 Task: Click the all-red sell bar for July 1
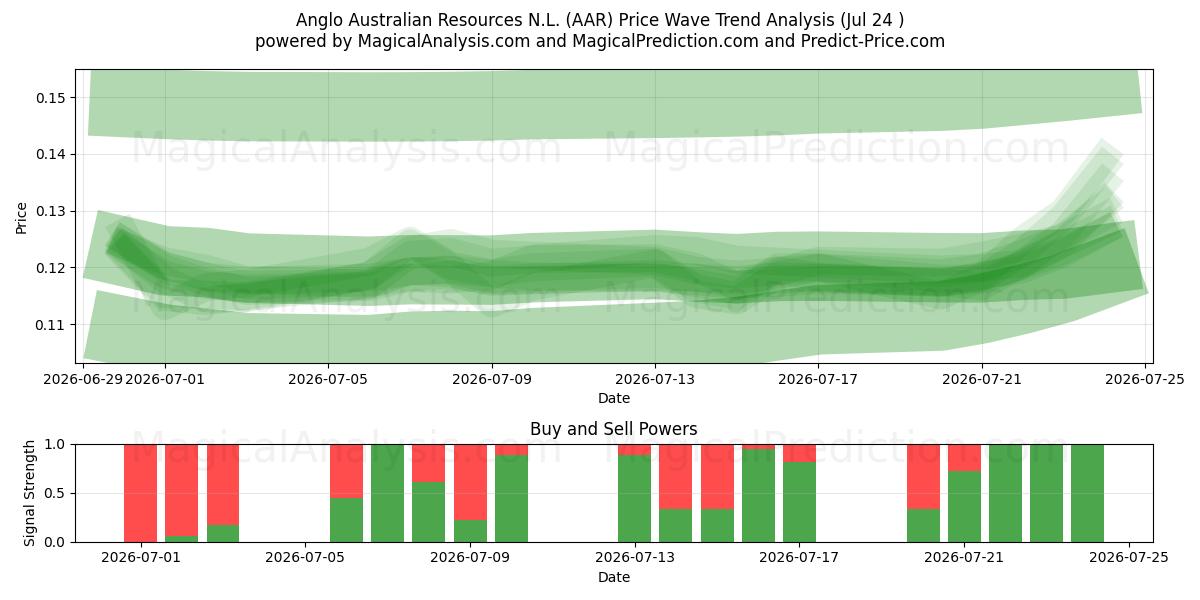click(x=141, y=493)
